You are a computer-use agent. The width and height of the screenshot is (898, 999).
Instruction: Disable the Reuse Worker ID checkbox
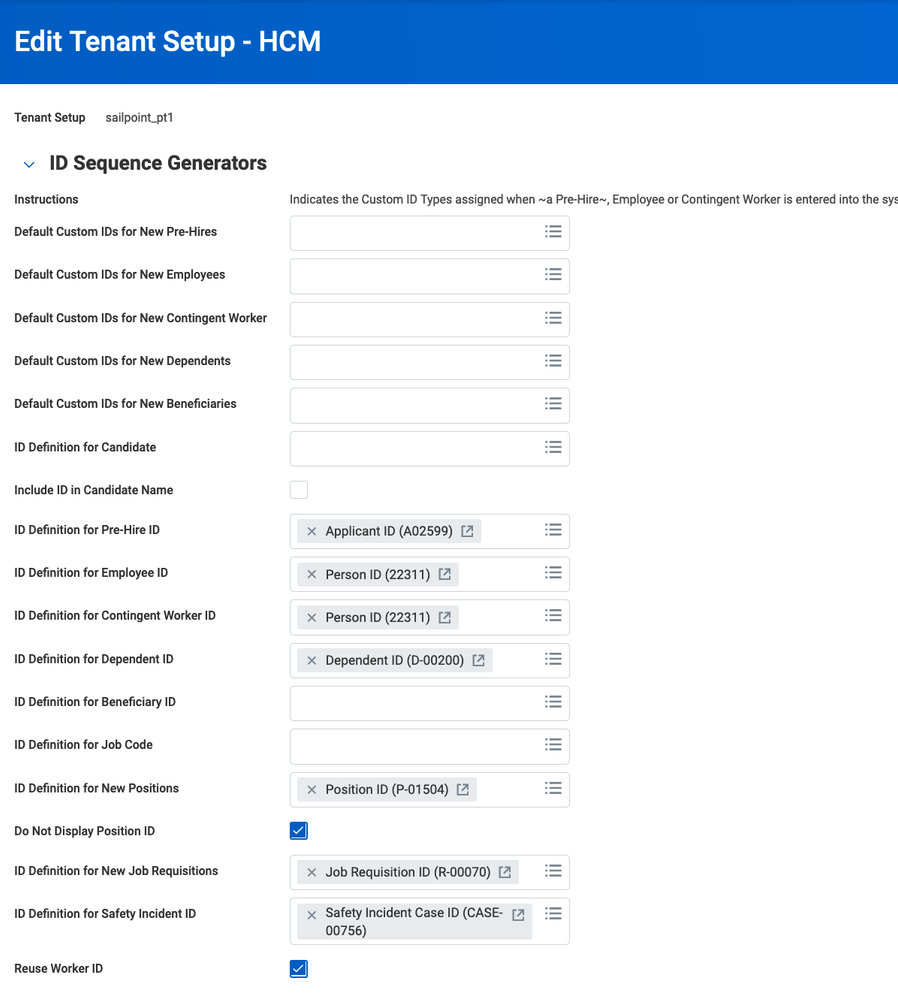click(299, 968)
